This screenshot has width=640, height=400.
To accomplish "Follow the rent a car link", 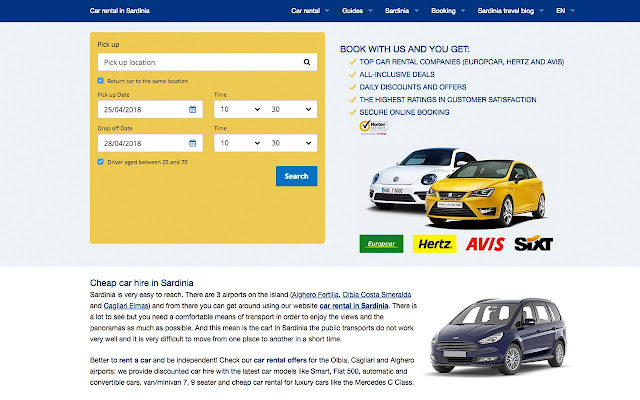I will 135,360.
